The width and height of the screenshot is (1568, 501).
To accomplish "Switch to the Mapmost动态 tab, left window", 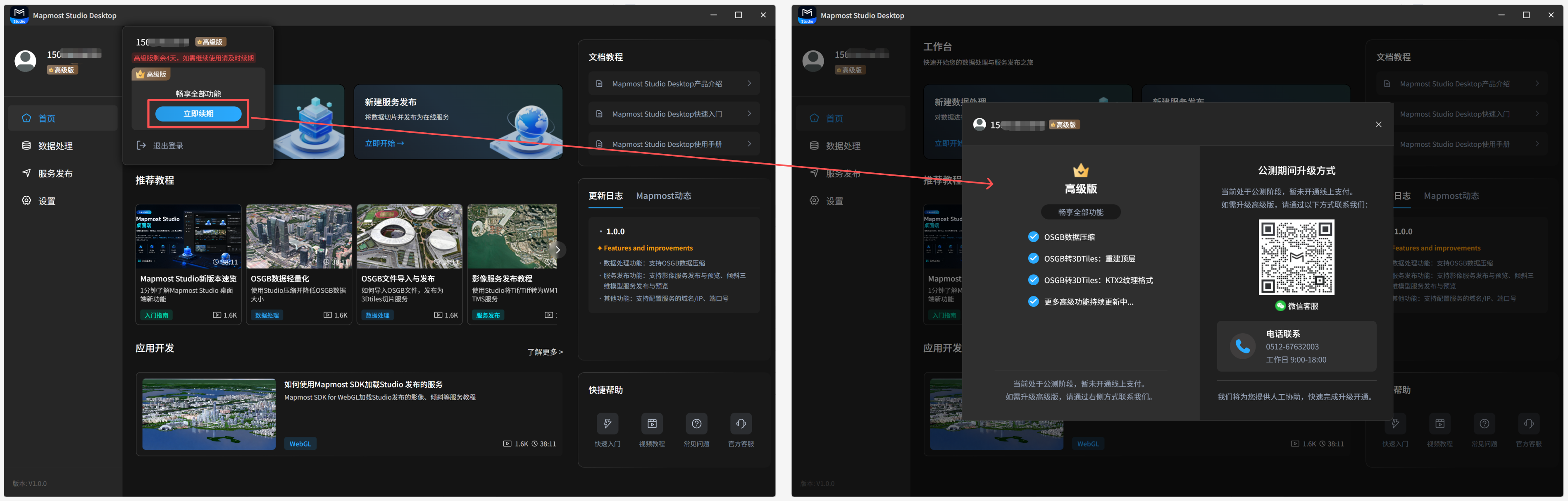I will [x=663, y=196].
